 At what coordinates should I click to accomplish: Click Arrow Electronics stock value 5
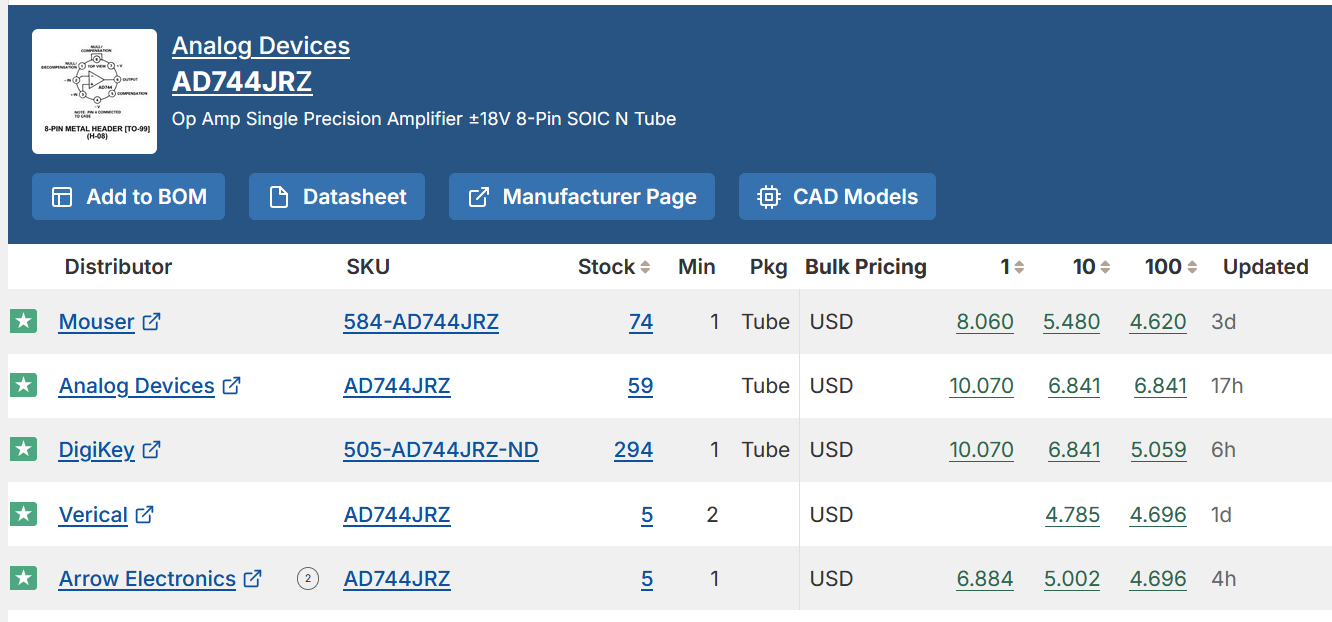pyautogui.click(x=647, y=579)
